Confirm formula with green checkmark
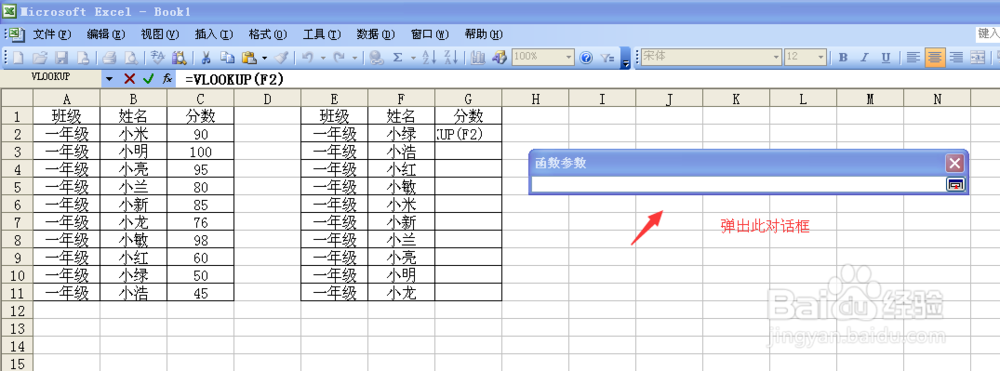Screen dimensions: 1000x371 tap(148, 78)
